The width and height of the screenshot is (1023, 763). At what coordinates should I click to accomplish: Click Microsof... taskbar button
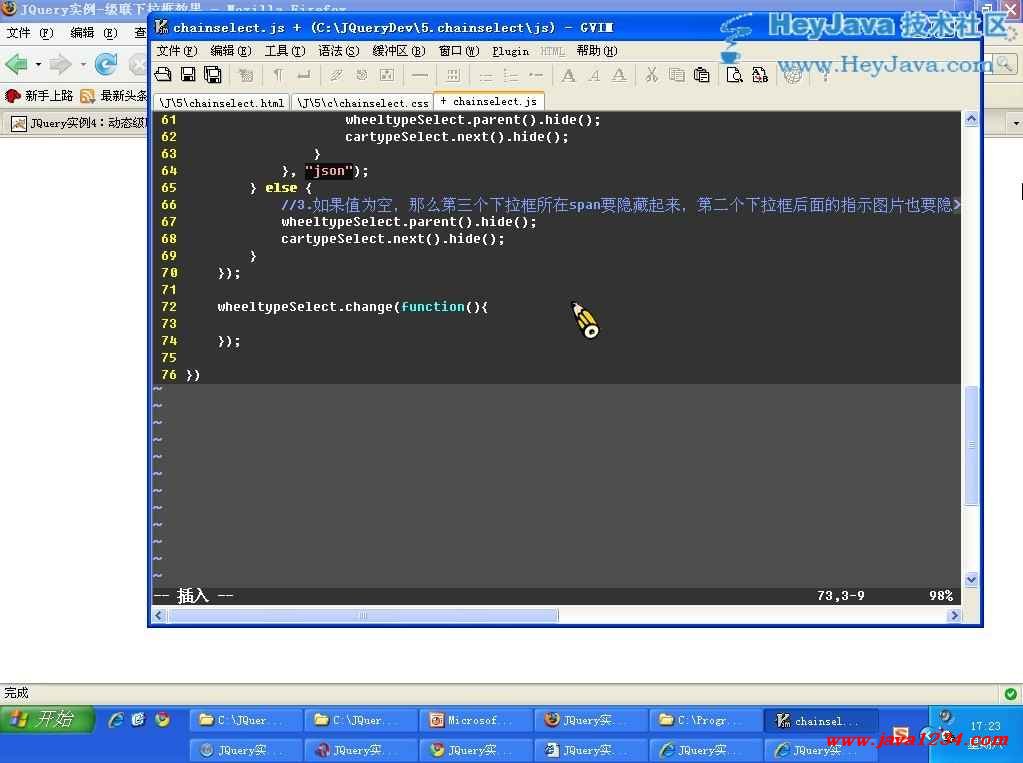click(476, 720)
